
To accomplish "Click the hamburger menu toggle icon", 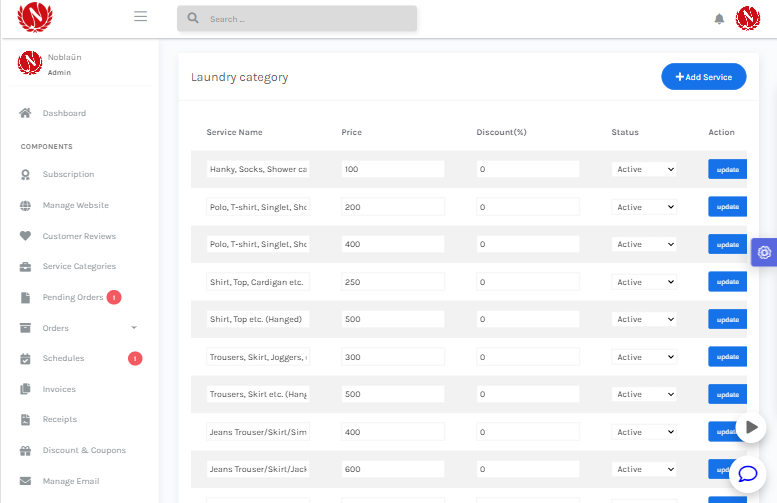I will tap(140, 17).
